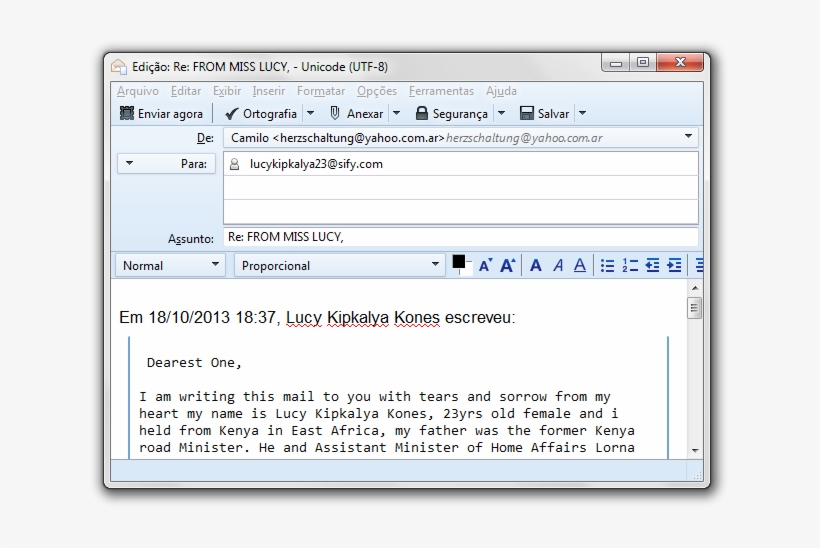Click the Enviar agora send button
Image resolution: width=820 pixels, height=548 pixels.
click(161, 113)
